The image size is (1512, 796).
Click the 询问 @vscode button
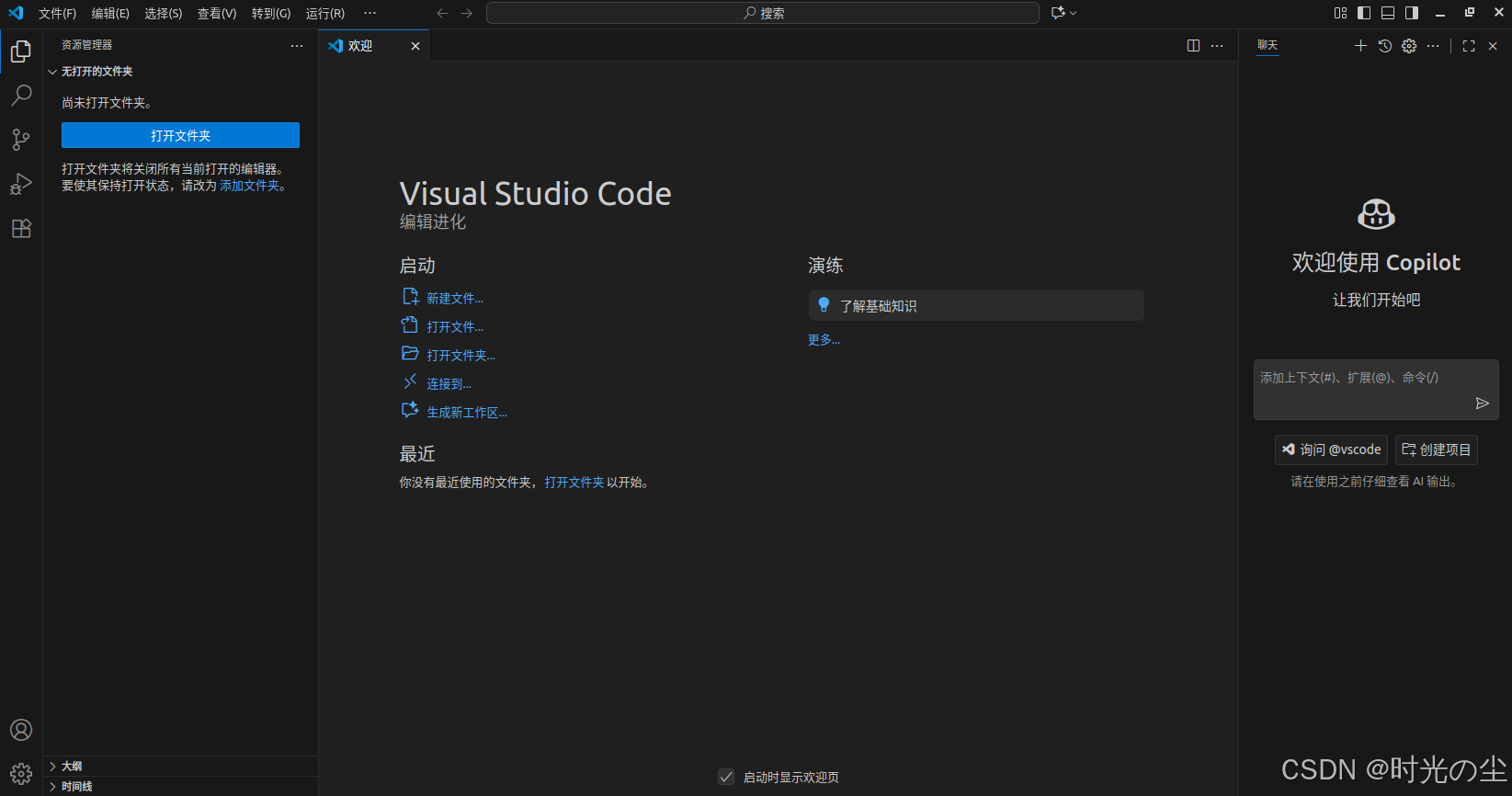coord(1331,449)
